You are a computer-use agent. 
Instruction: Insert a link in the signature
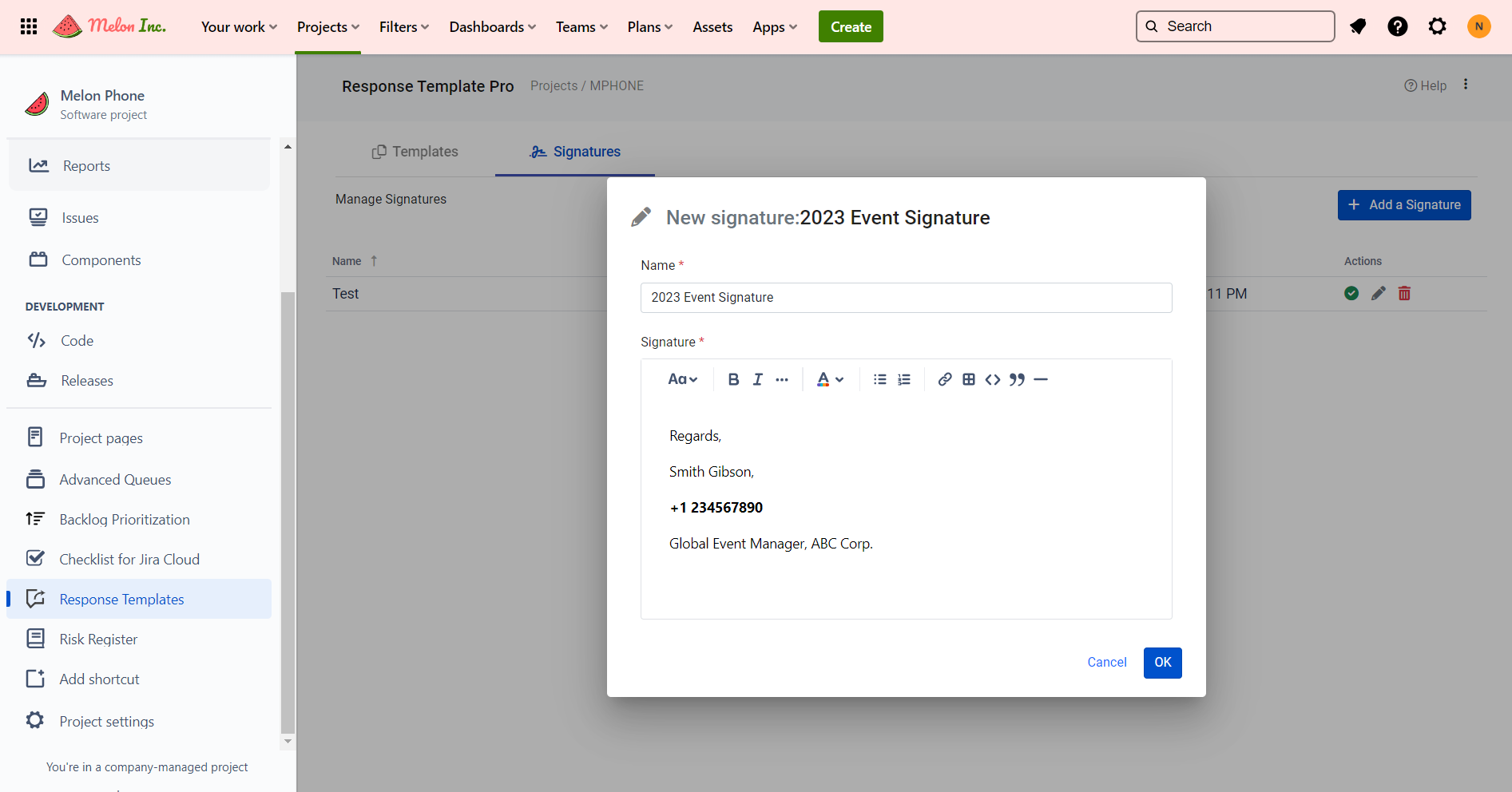coord(944,379)
